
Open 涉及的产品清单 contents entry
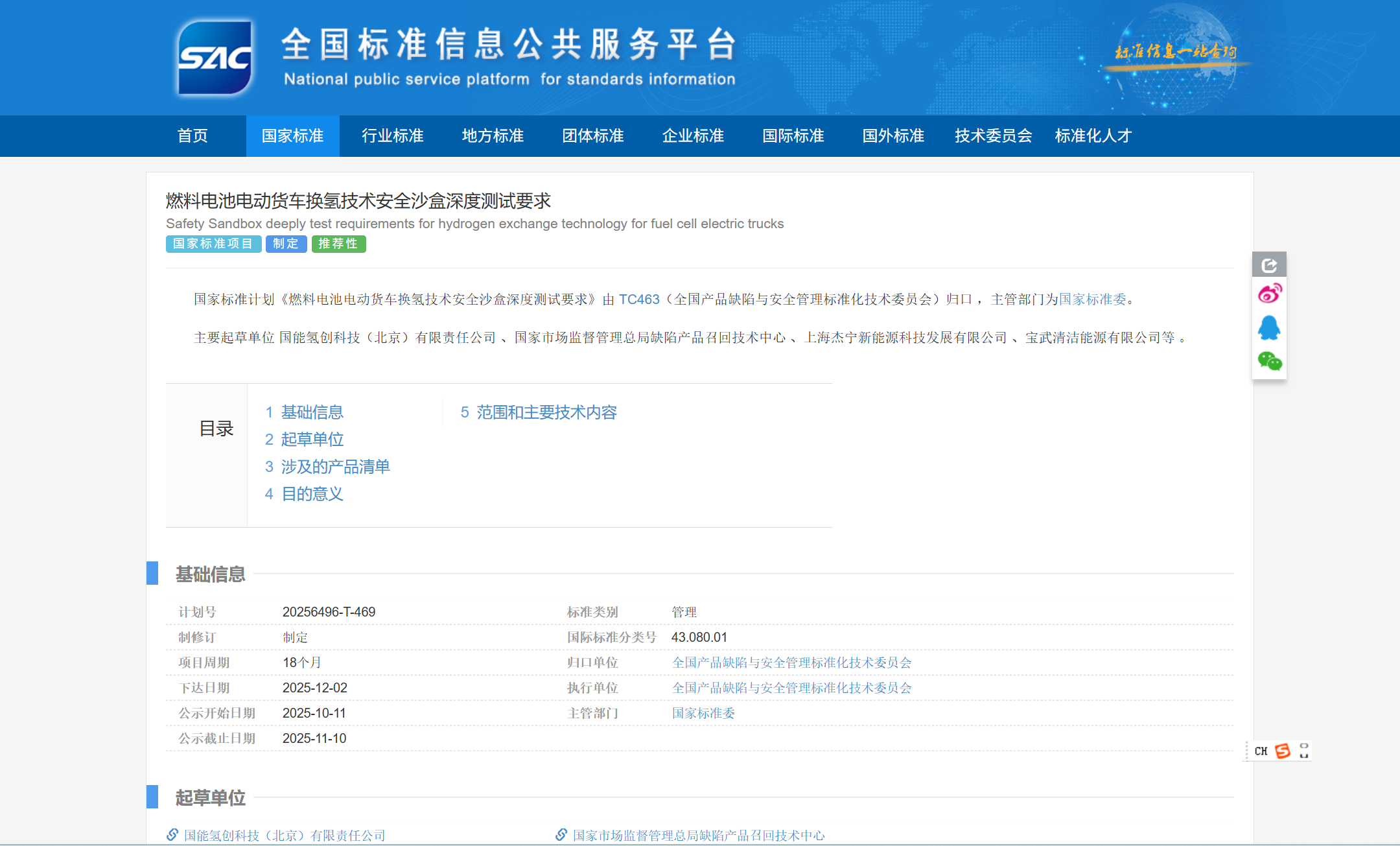click(x=335, y=467)
